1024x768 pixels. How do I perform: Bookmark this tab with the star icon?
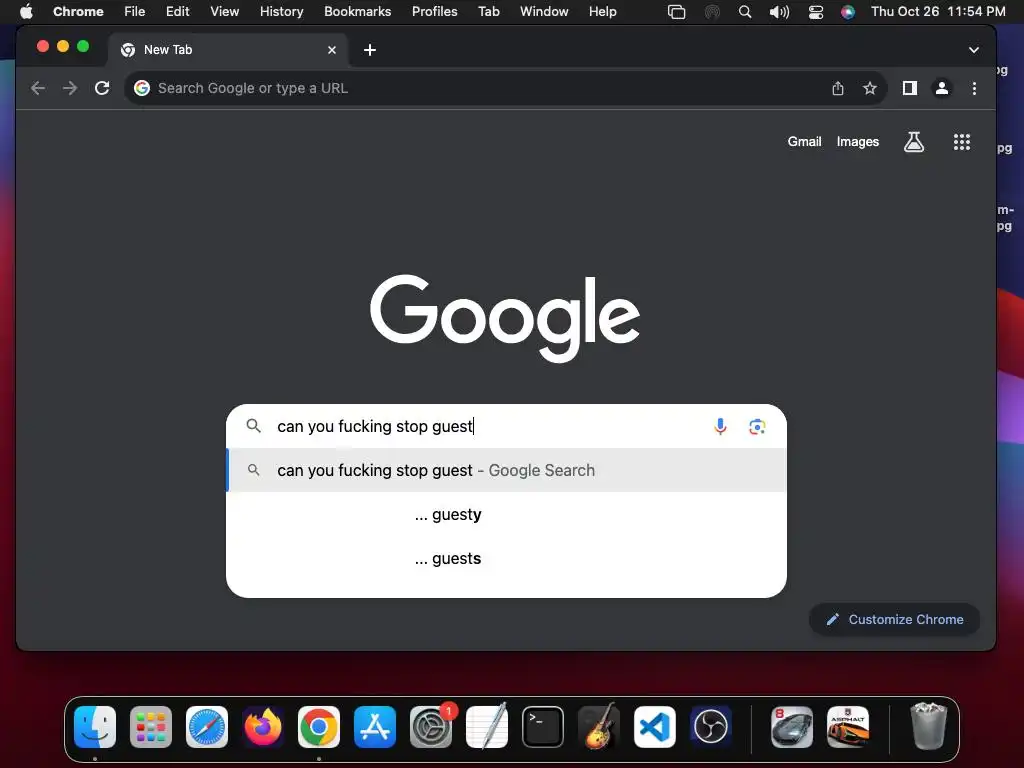coord(870,88)
